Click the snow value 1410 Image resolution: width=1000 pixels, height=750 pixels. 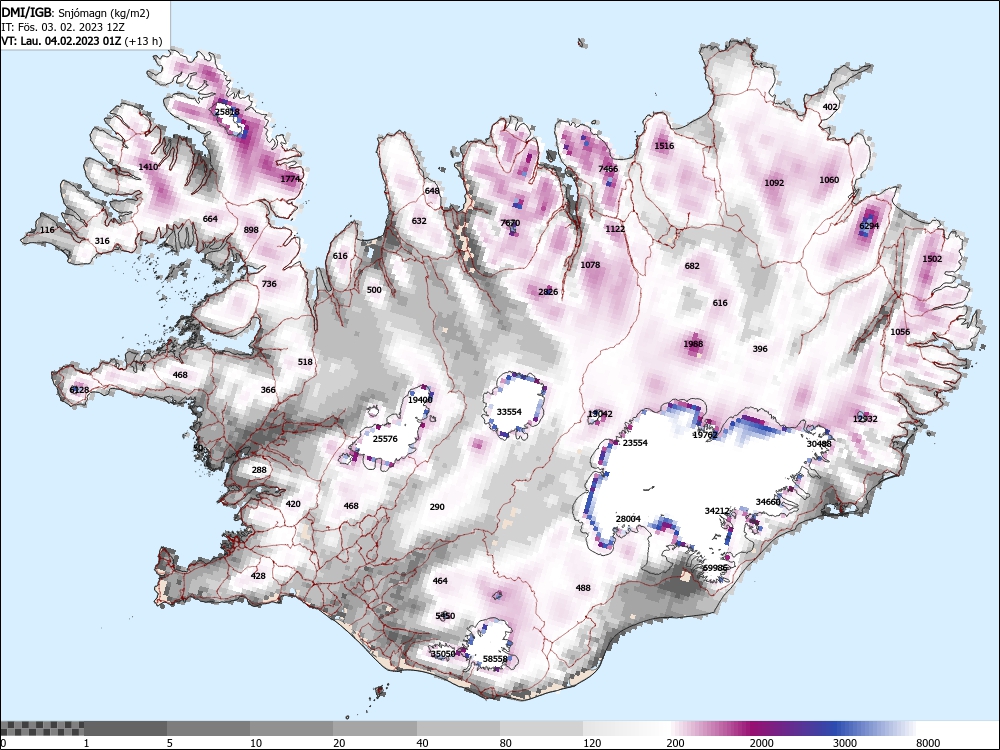[148, 167]
